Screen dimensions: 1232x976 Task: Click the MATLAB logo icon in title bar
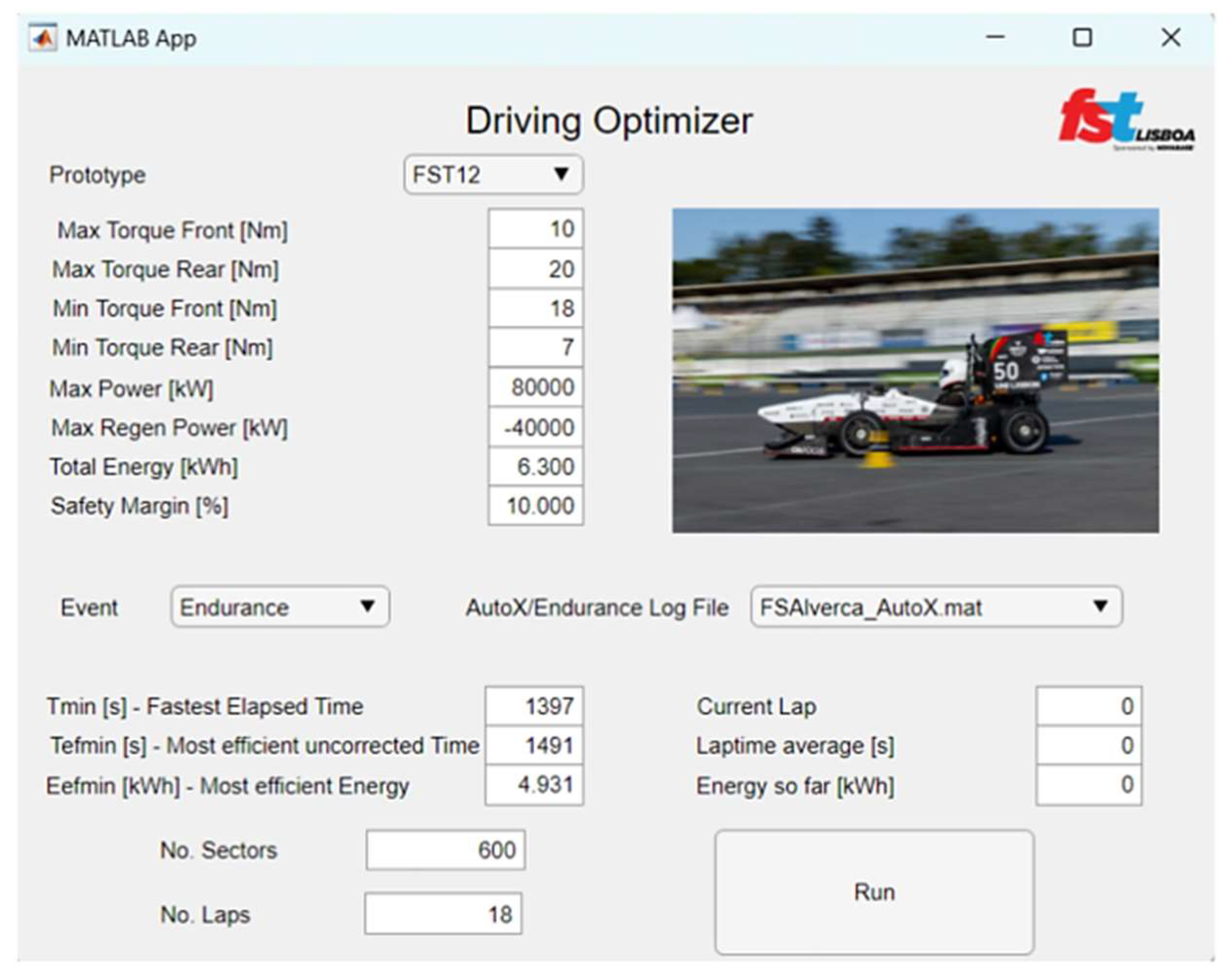click(x=43, y=38)
